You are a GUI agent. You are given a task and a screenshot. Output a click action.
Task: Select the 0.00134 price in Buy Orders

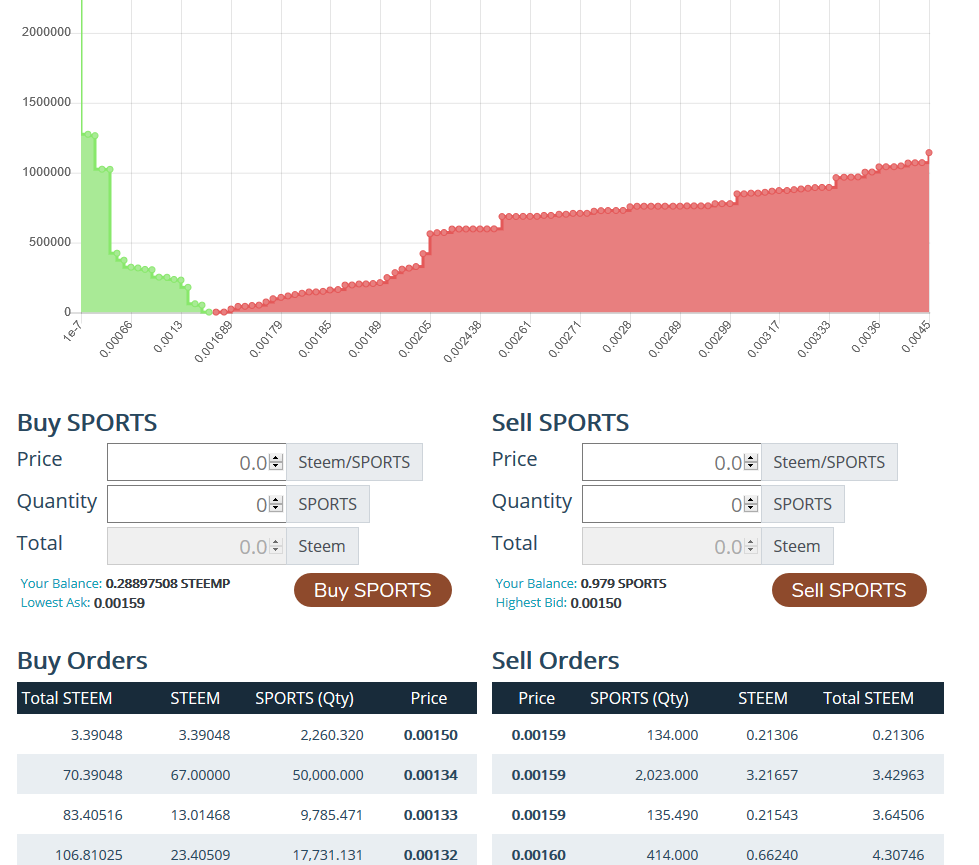pos(430,775)
